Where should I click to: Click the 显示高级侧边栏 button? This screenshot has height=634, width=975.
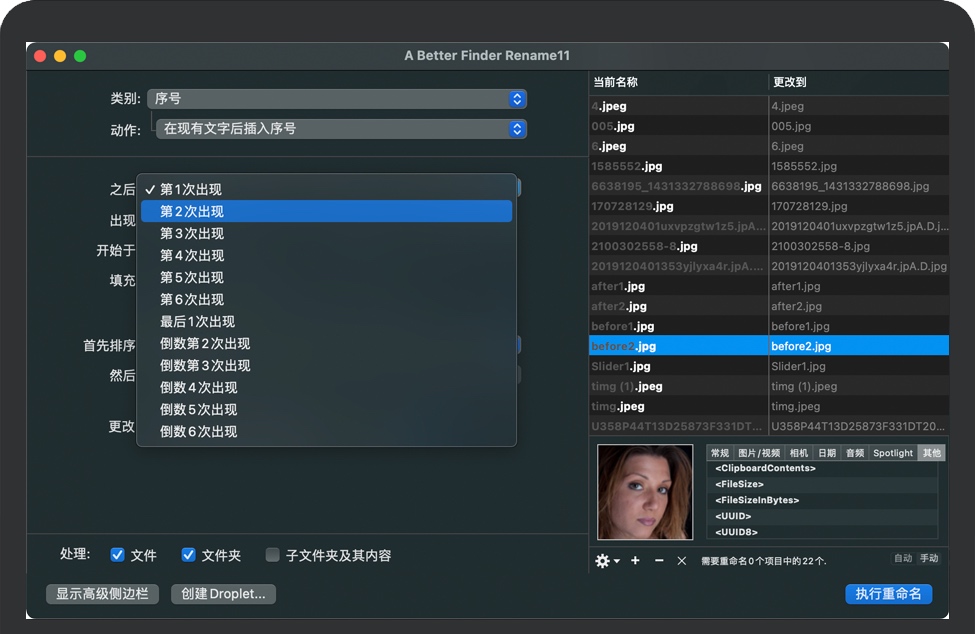[x=102, y=593]
